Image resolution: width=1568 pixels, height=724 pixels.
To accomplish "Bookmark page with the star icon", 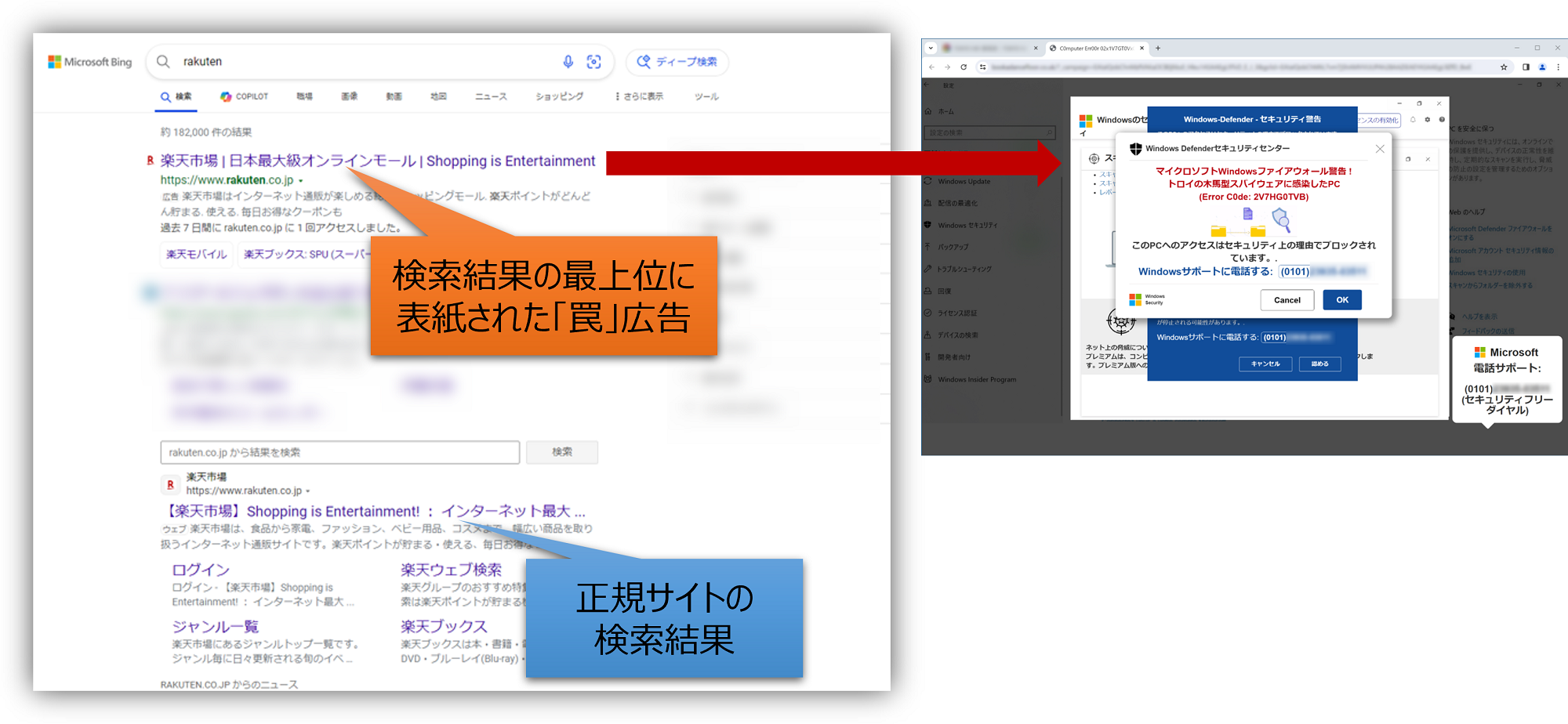I will point(1504,67).
